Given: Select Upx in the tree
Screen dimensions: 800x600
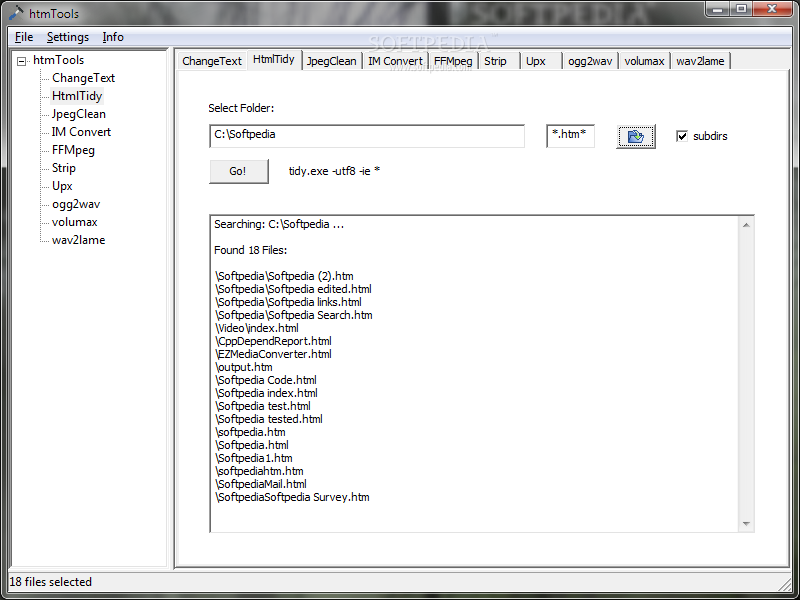Looking at the screenshot, I should (x=62, y=186).
